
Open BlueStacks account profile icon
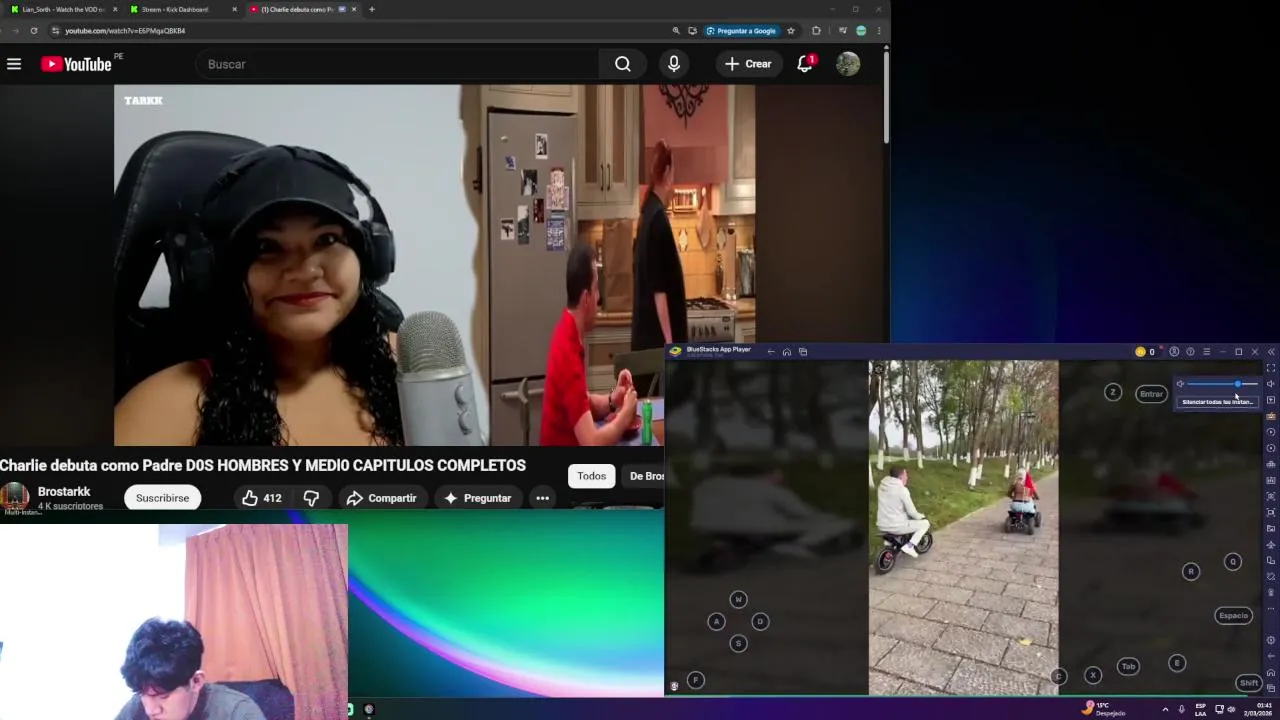pyautogui.click(x=1174, y=351)
